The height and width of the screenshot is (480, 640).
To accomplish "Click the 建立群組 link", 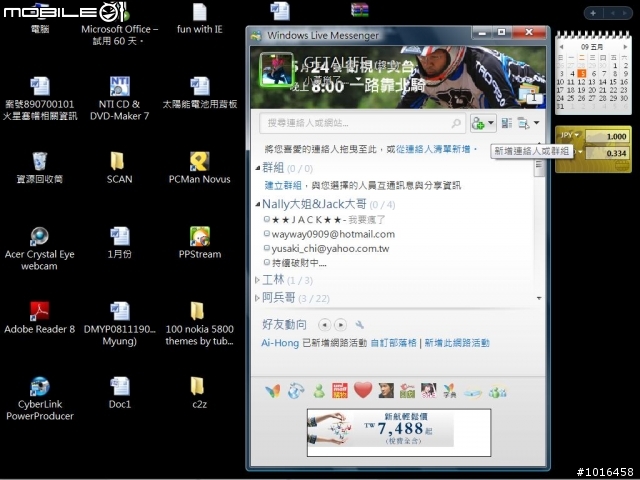I will tap(283, 186).
